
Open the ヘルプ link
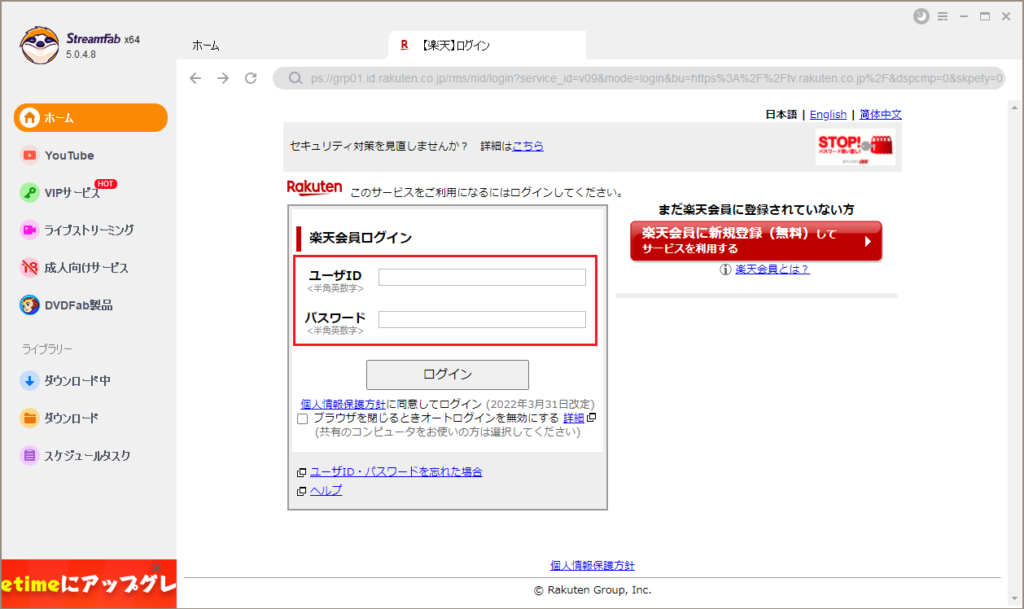click(326, 490)
